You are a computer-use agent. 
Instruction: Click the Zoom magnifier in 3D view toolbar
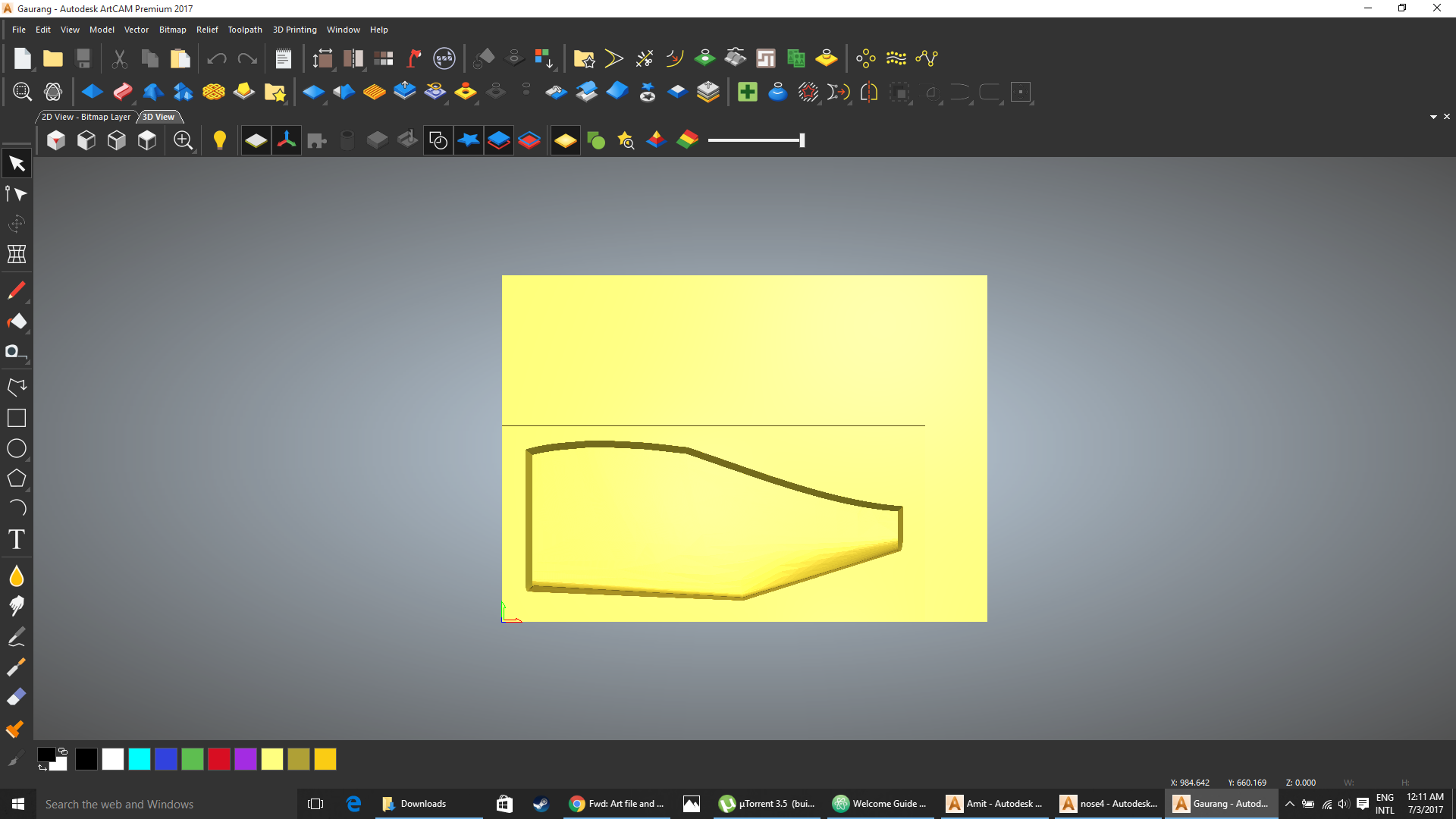pyautogui.click(x=184, y=140)
